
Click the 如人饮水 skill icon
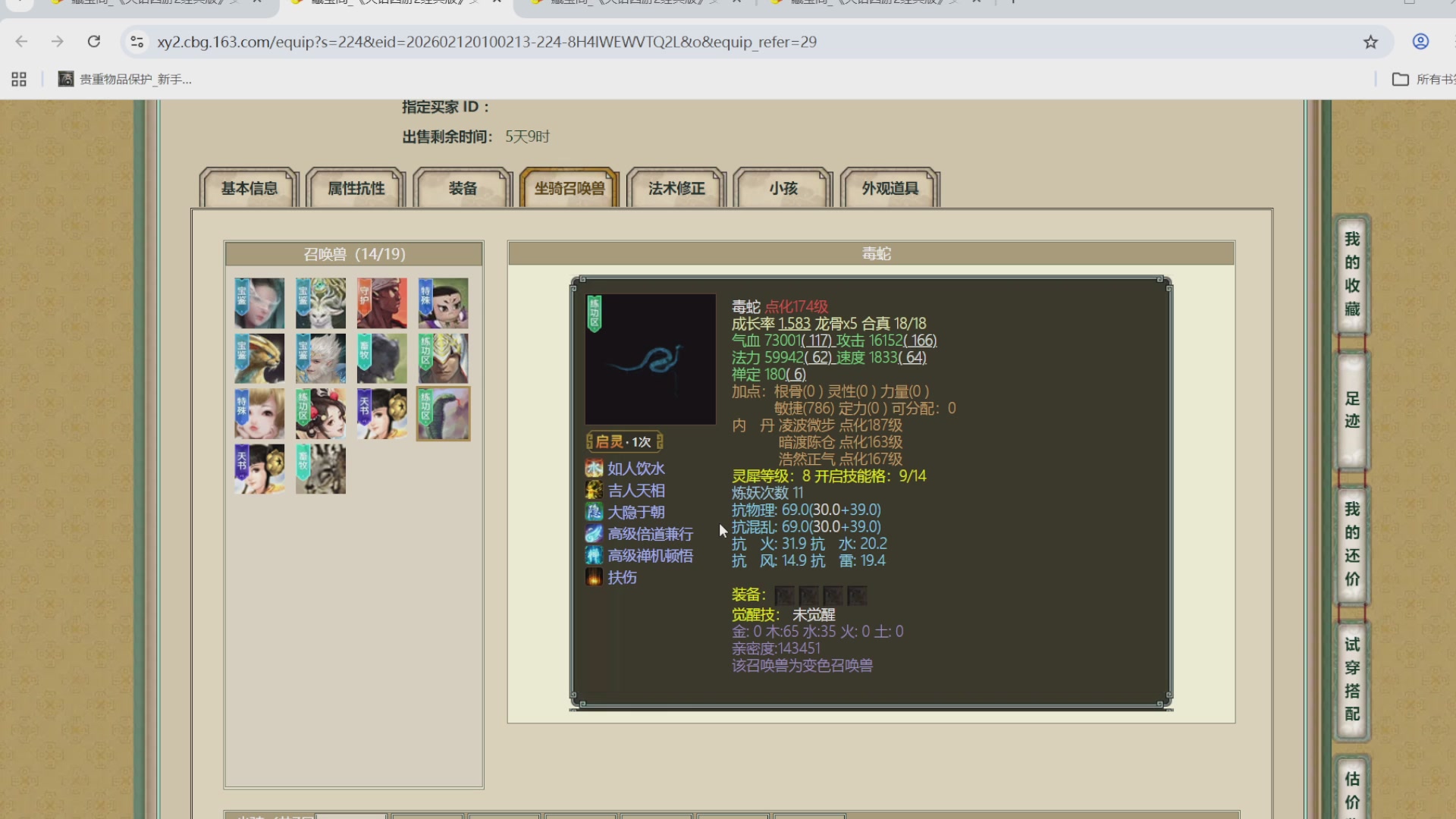[x=594, y=469]
